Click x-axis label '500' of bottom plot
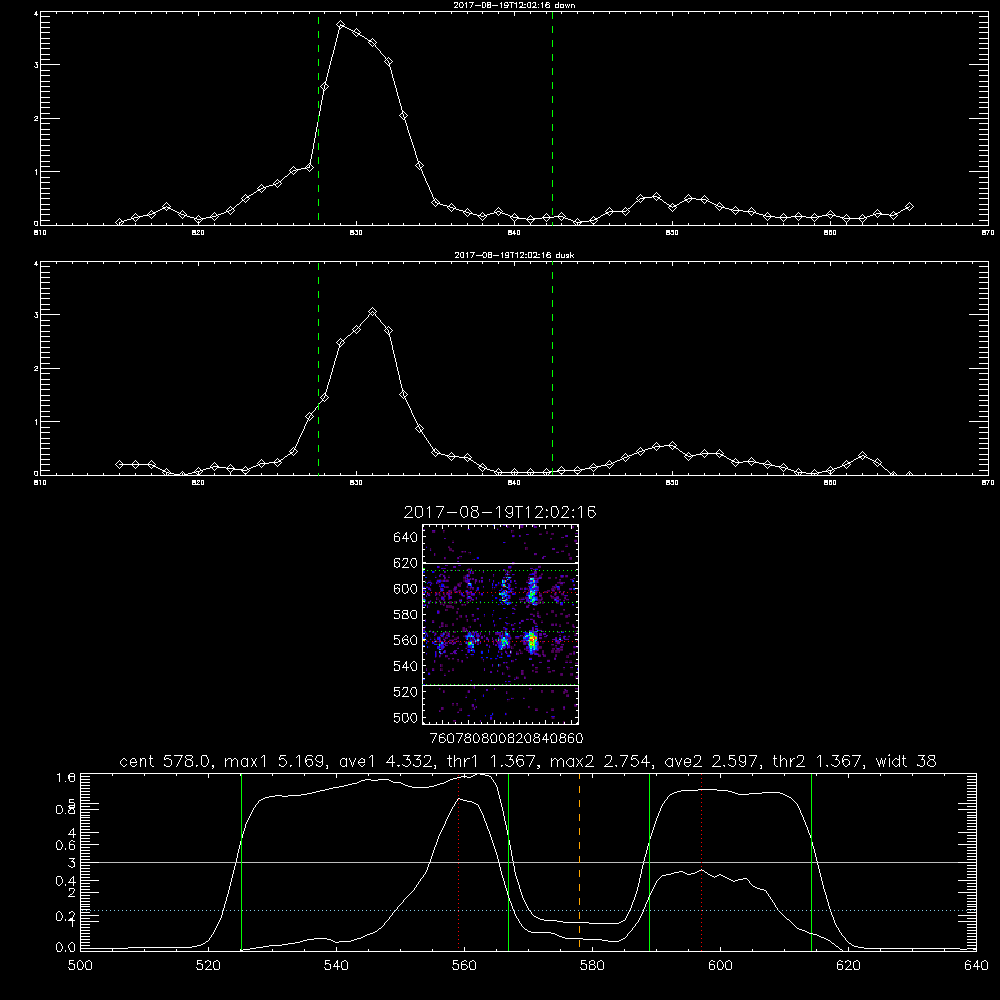Image resolution: width=1000 pixels, height=1000 pixels. (x=80, y=966)
